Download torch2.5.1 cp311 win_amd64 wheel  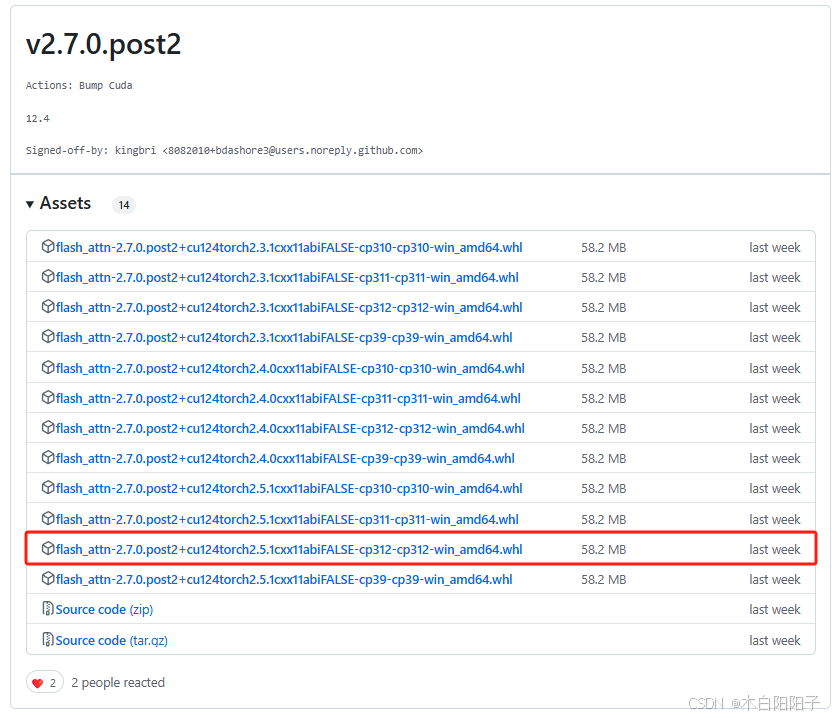click(287, 519)
